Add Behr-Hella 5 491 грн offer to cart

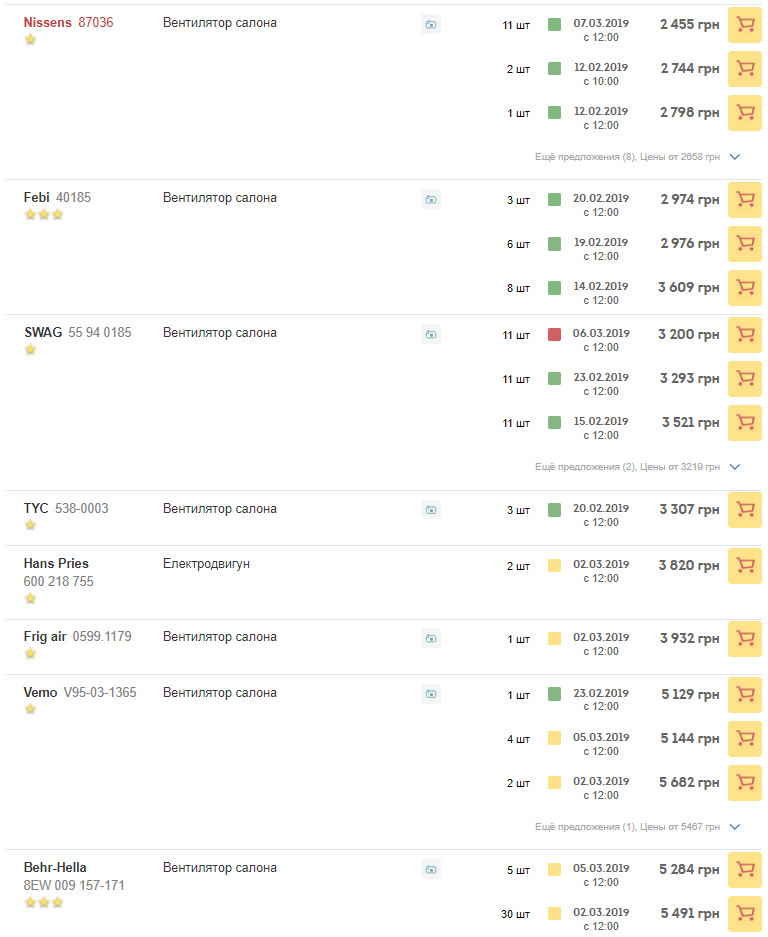tap(745, 914)
